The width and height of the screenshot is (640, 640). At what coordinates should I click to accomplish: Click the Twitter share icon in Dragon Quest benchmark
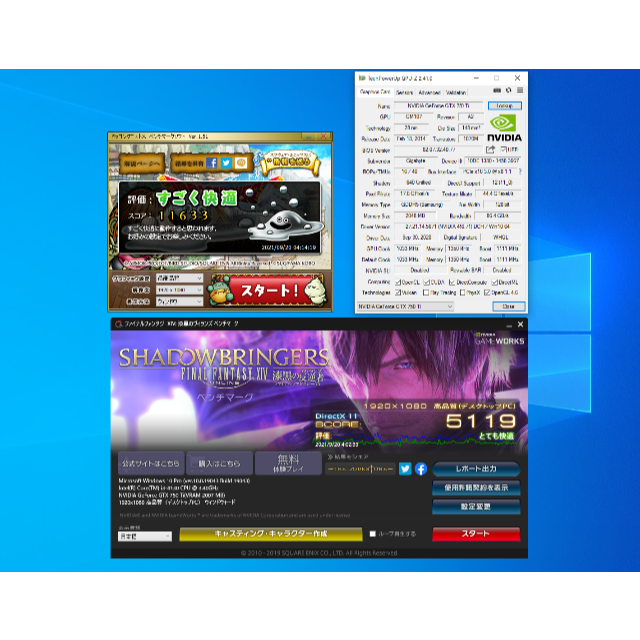tap(226, 163)
